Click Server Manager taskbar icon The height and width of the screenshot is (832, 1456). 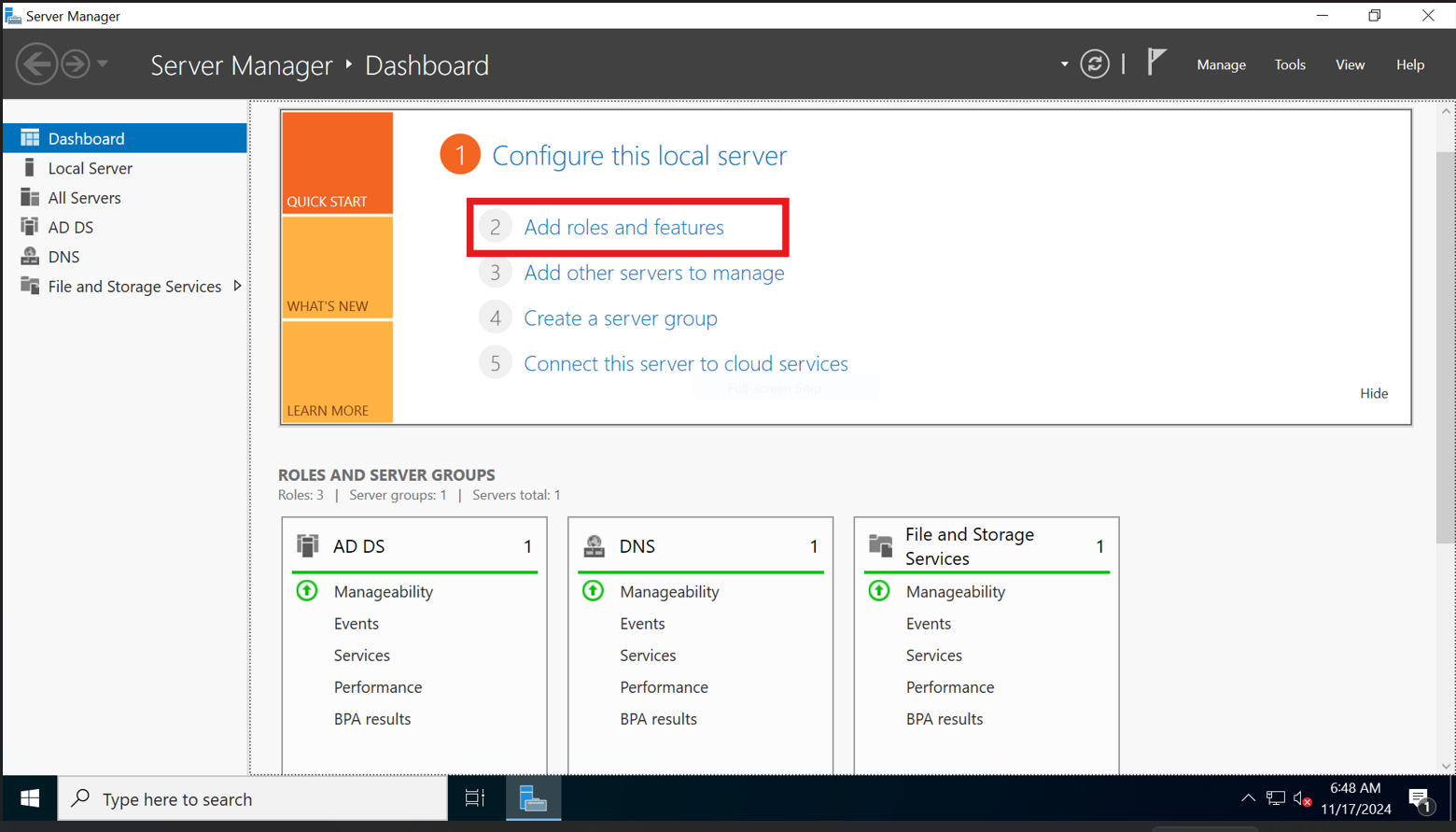point(533,798)
